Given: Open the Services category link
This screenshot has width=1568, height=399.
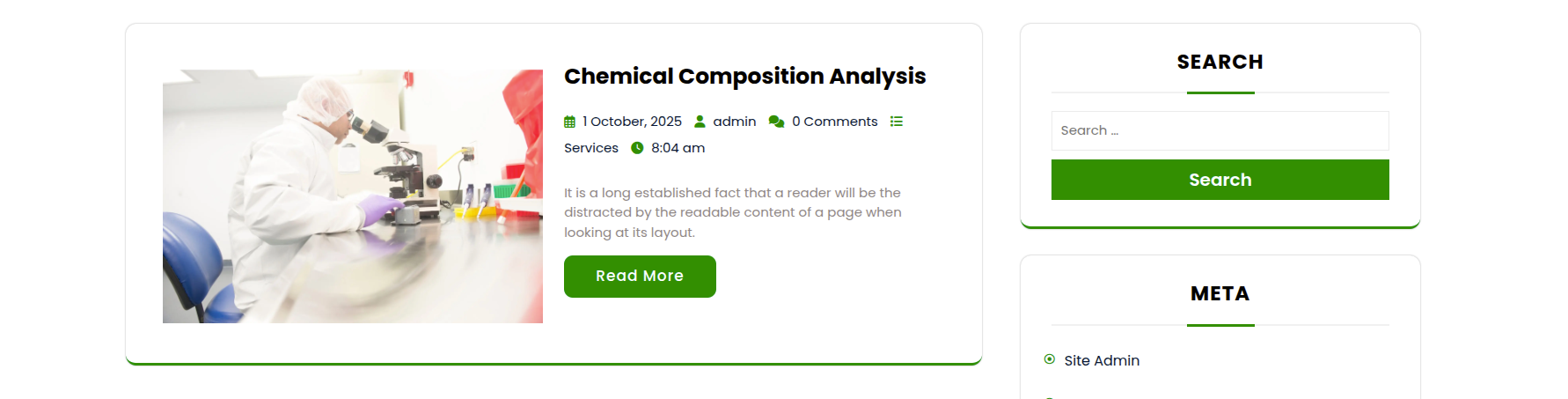Looking at the screenshot, I should 591,148.
